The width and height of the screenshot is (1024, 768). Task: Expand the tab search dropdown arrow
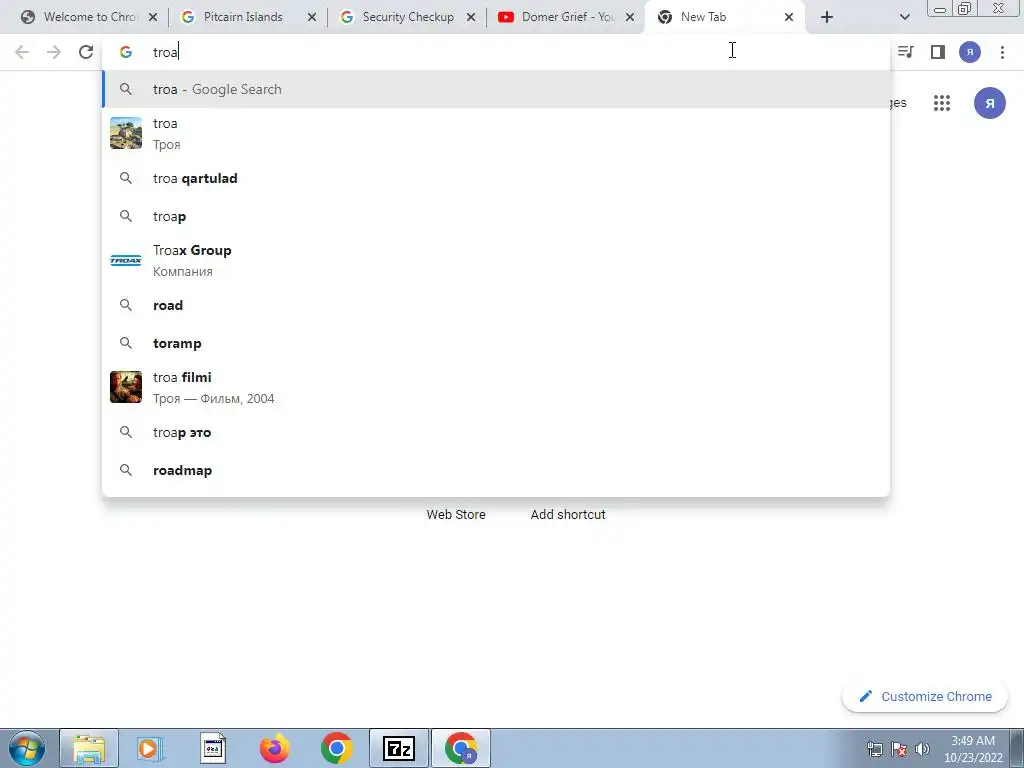tap(904, 18)
